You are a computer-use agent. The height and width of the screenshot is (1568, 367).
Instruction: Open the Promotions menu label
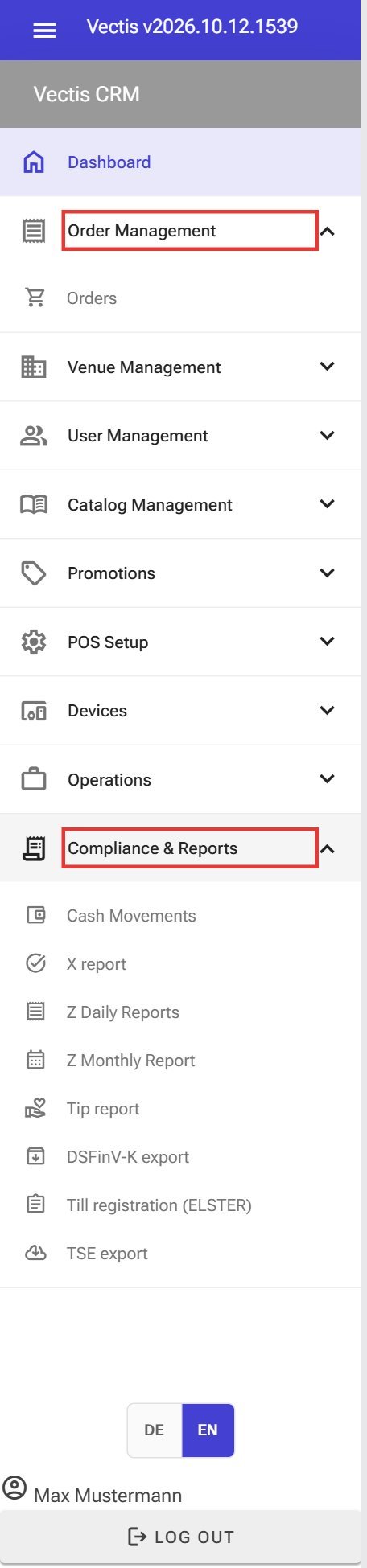click(x=111, y=573)
